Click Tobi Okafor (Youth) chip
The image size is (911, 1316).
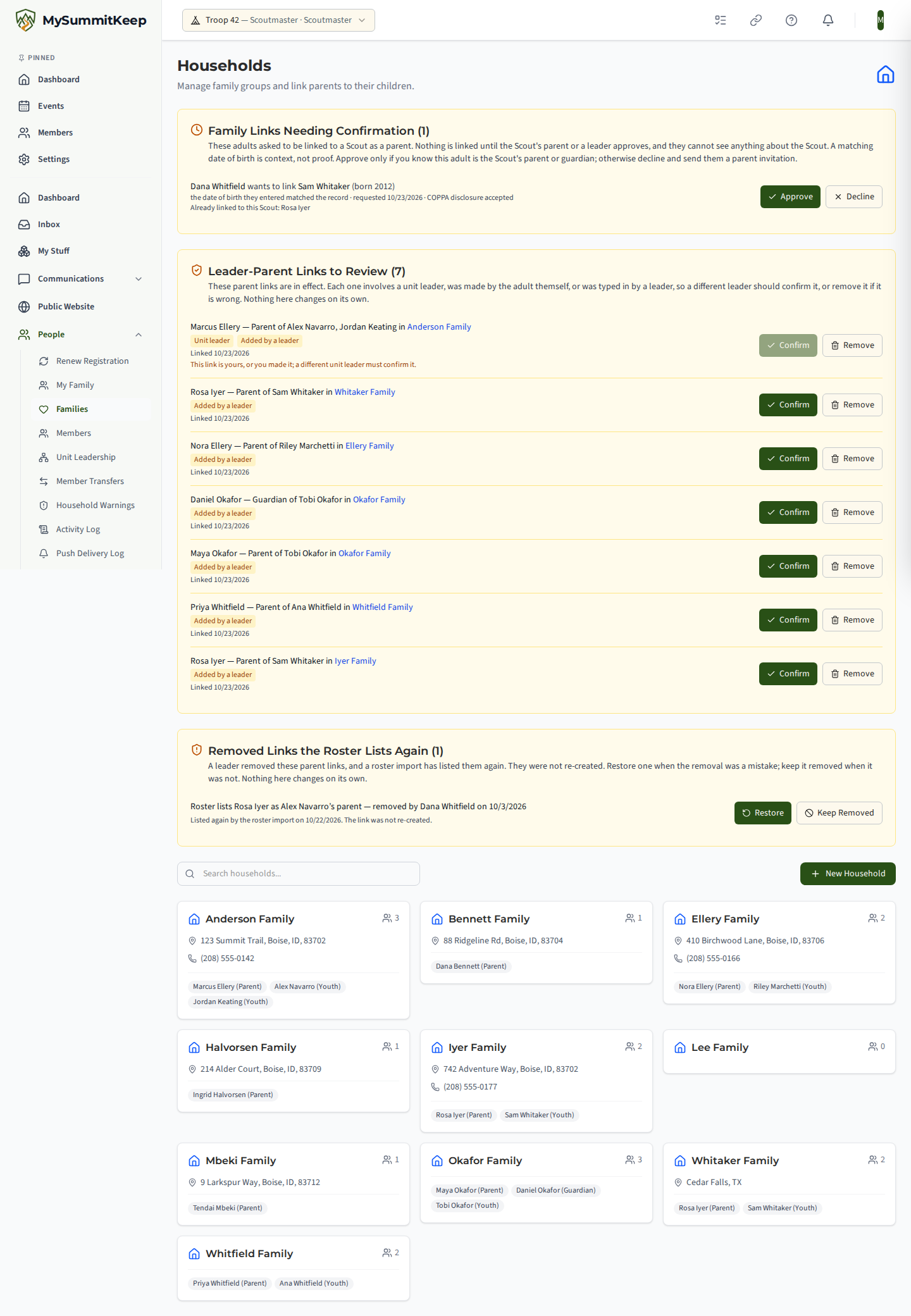[x=467, y=1205]
